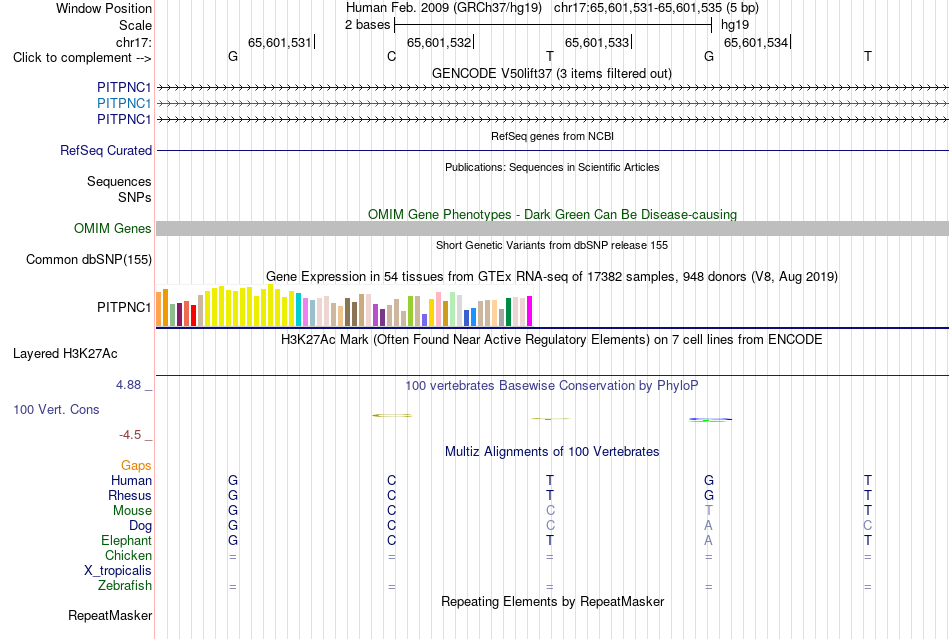Open the OMIM Genes track label
The width and height of the screenshot is (950, 639).
113,228
